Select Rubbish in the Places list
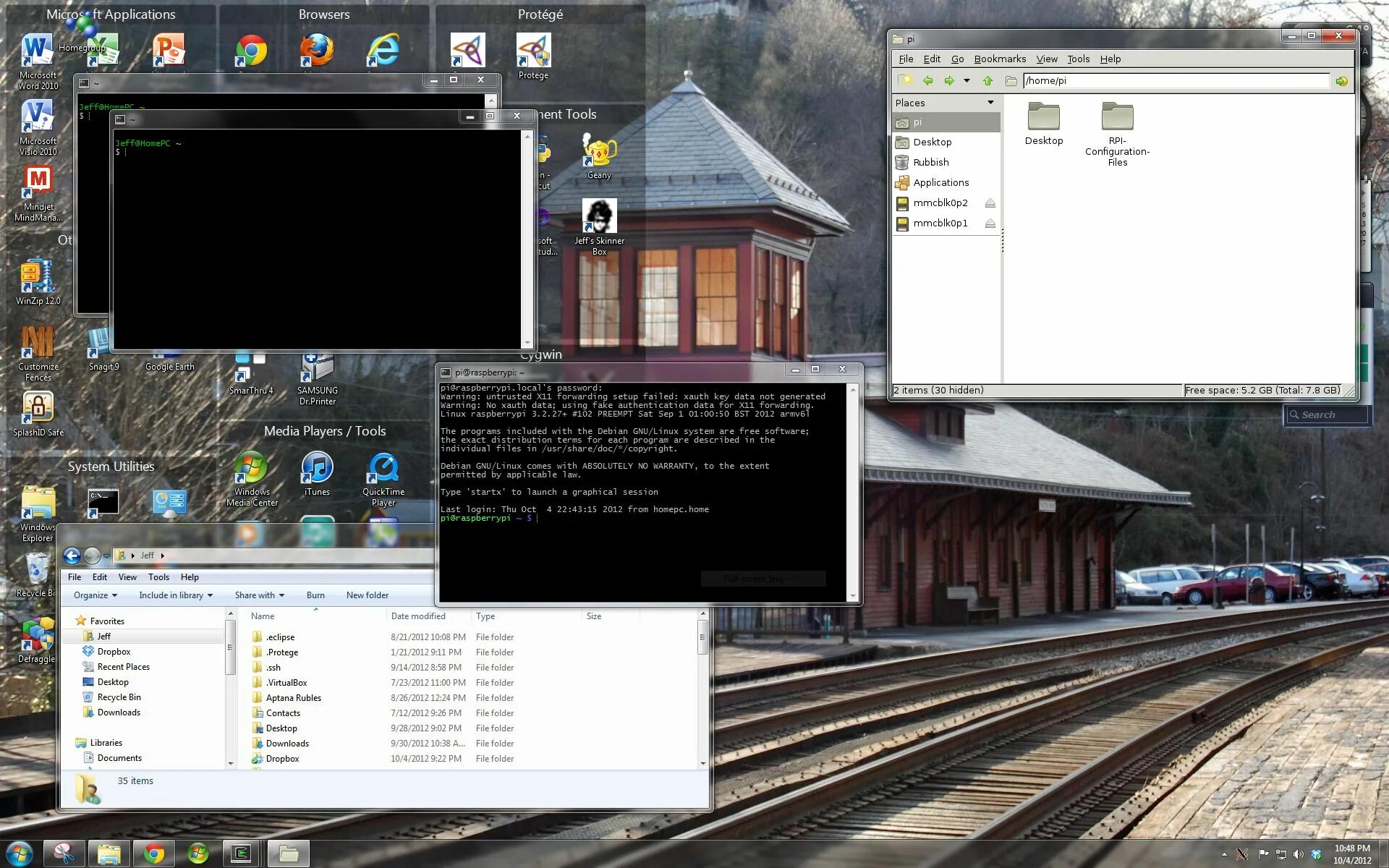Image resolution: width=1389 pixels, height=868 pixels. [x=930, y=163]
